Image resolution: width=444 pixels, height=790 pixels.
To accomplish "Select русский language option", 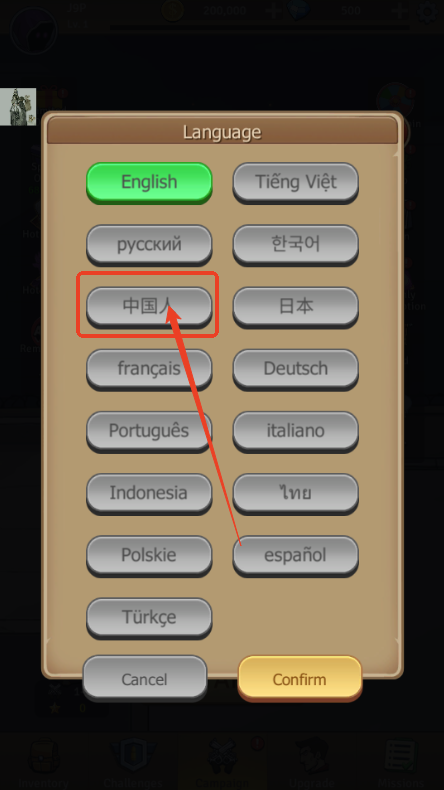I will click(x=149, y=244).
